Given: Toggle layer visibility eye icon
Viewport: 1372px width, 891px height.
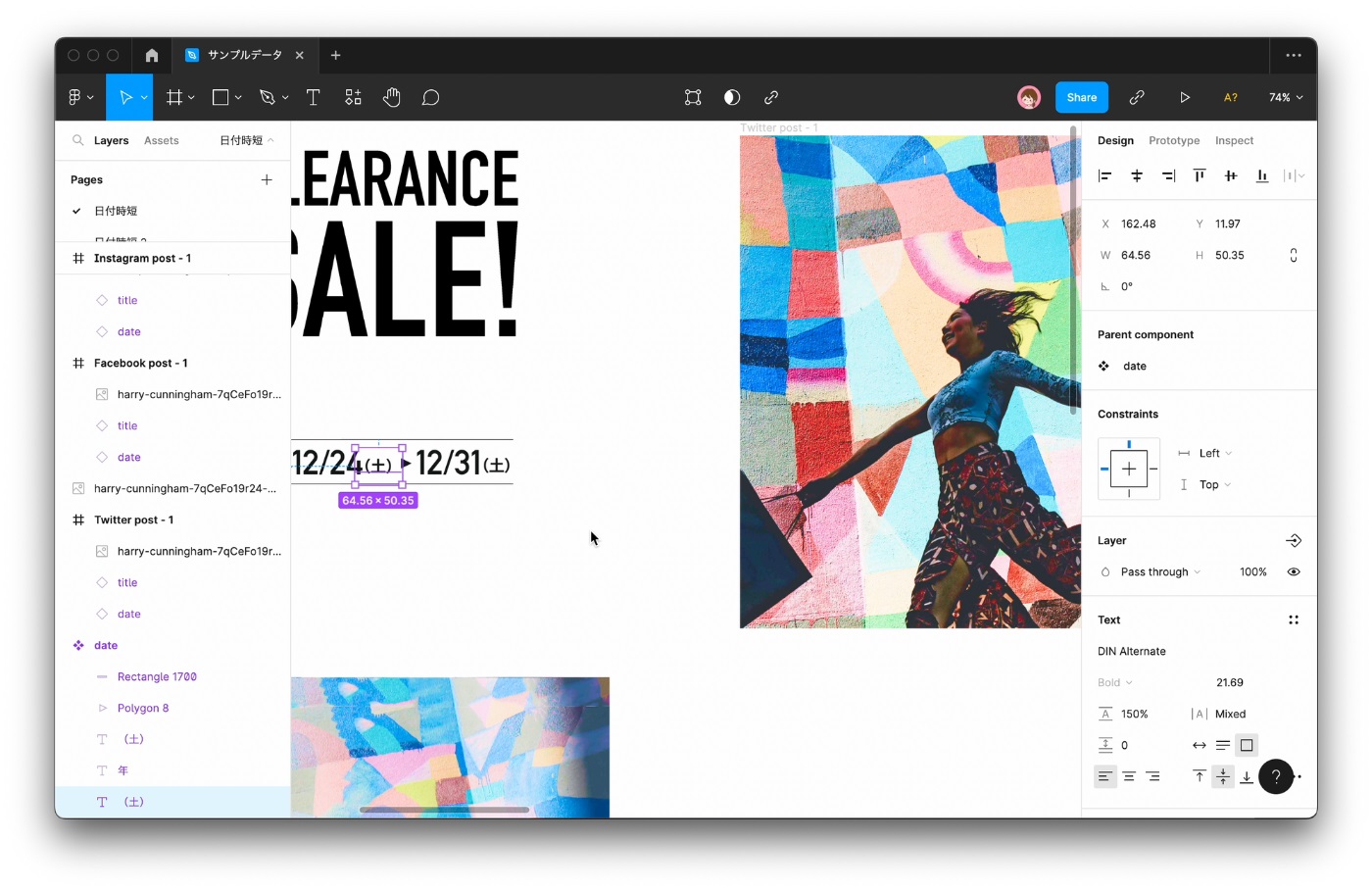Looking at the screenshot, I should pyautogui.click(x=1294, y=571).
